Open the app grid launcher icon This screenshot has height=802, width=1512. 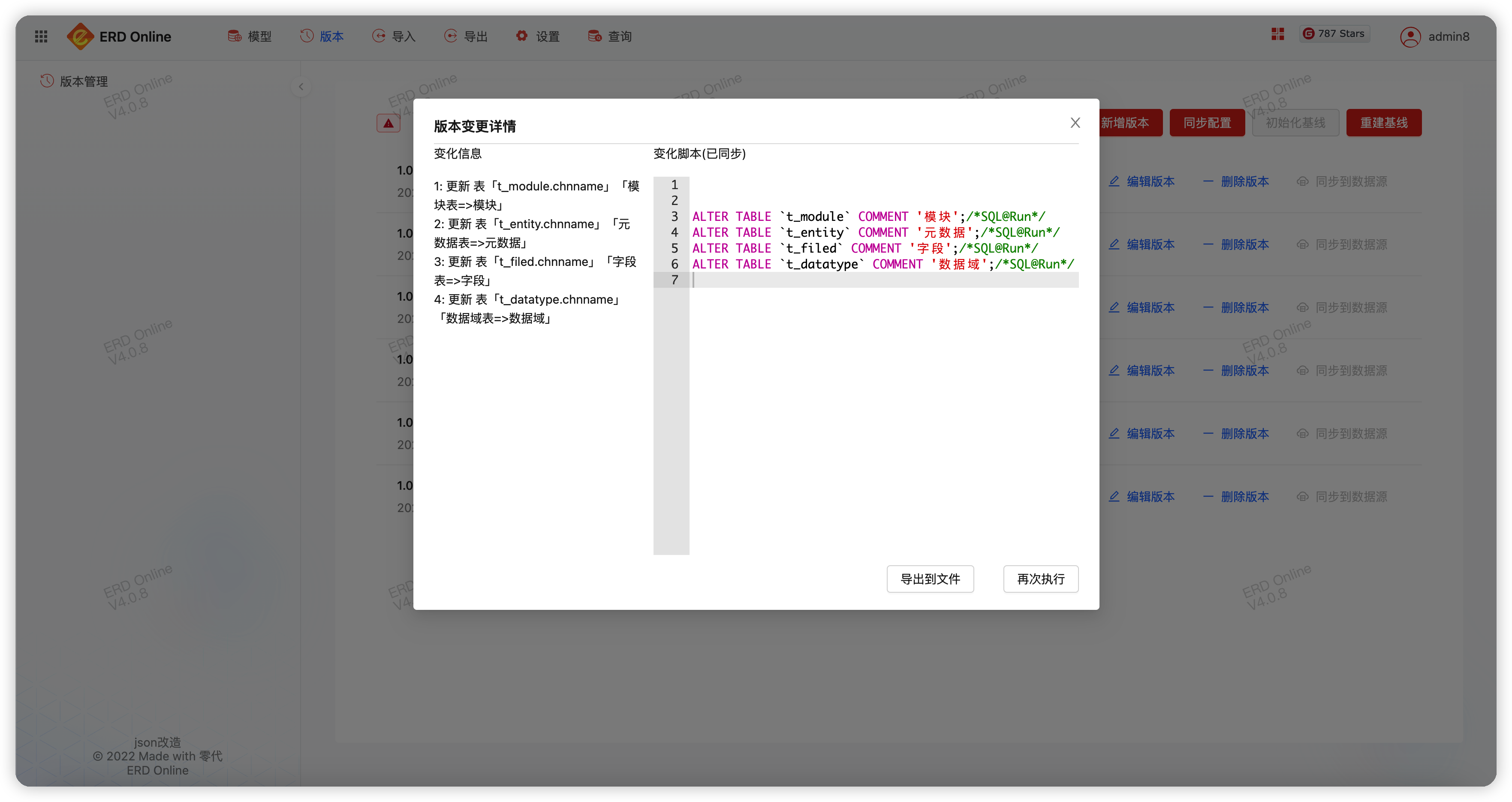(41, 36)
